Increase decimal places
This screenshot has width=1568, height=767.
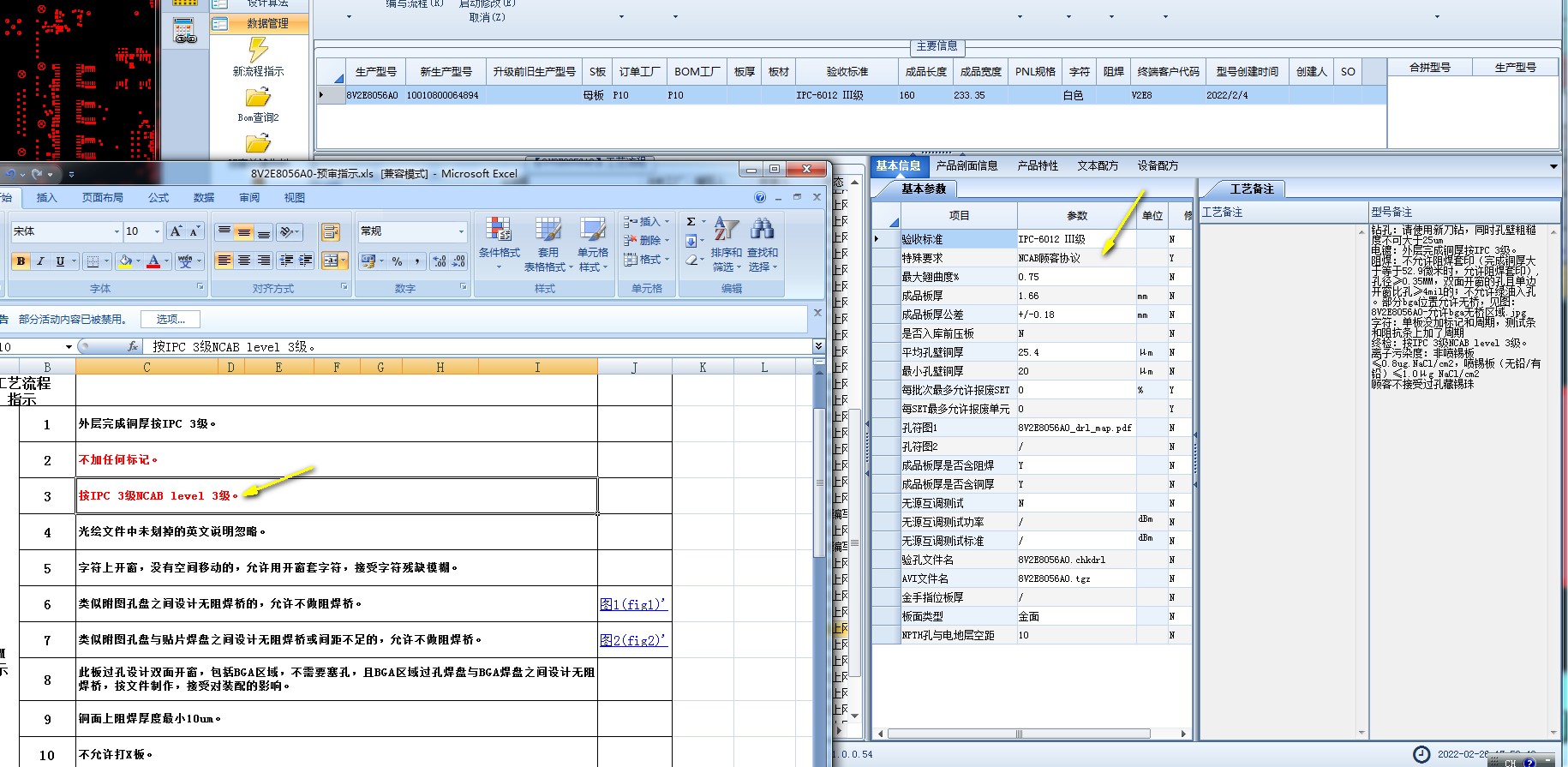439,261
